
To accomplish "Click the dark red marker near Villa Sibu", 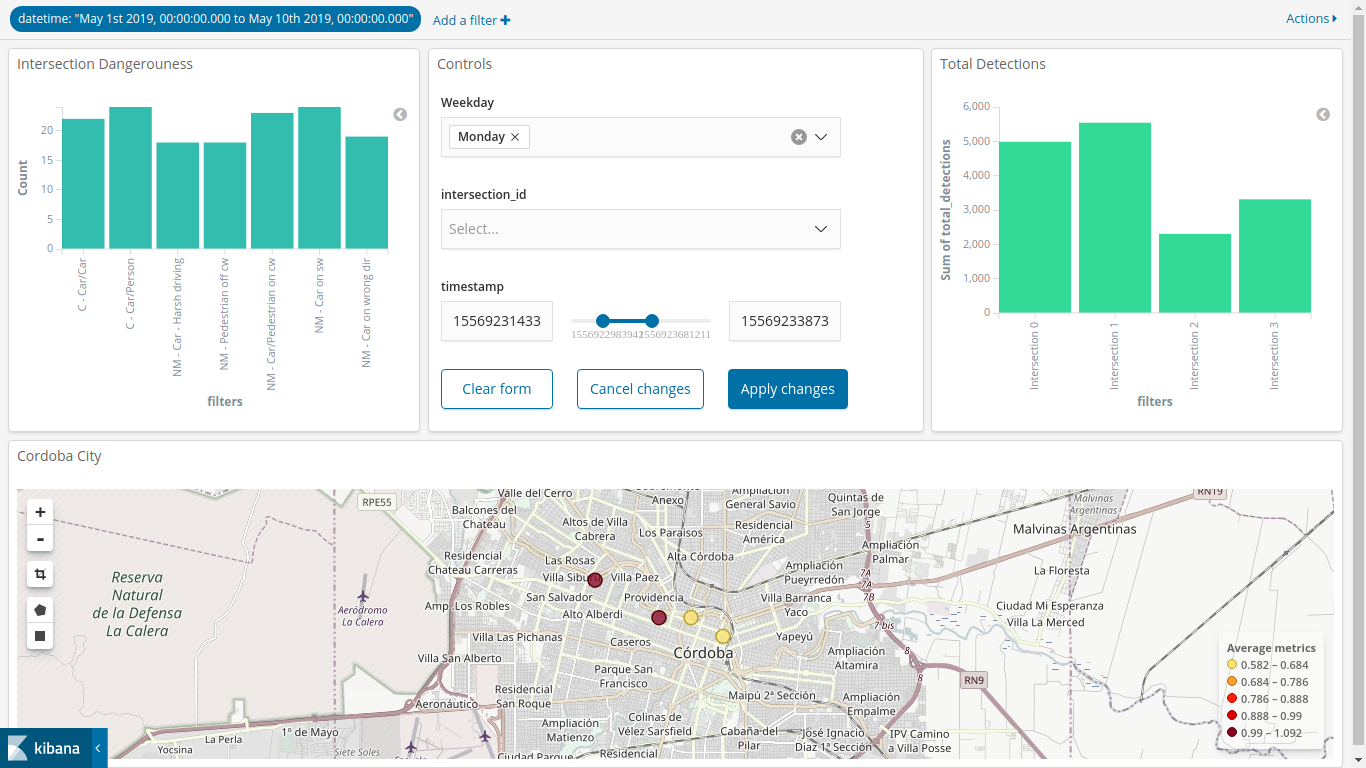I will (x=595, y=580).
